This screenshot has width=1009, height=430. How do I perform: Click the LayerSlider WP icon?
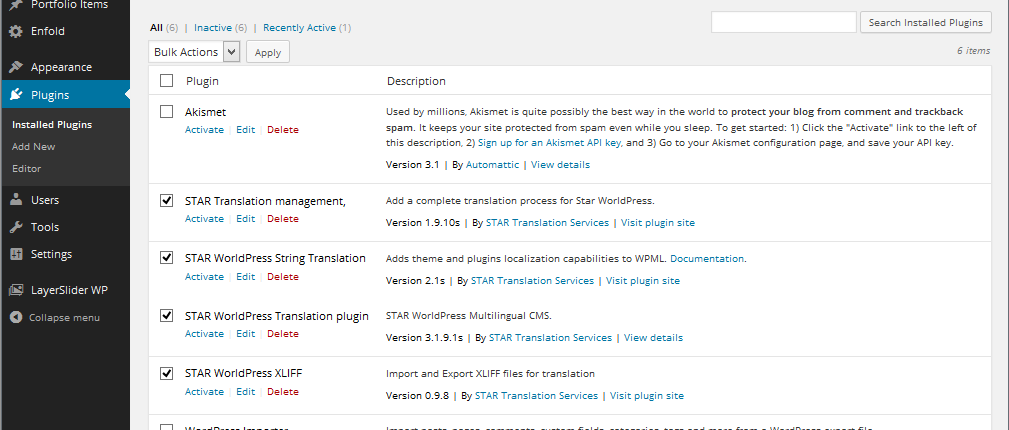coord(16,291)
